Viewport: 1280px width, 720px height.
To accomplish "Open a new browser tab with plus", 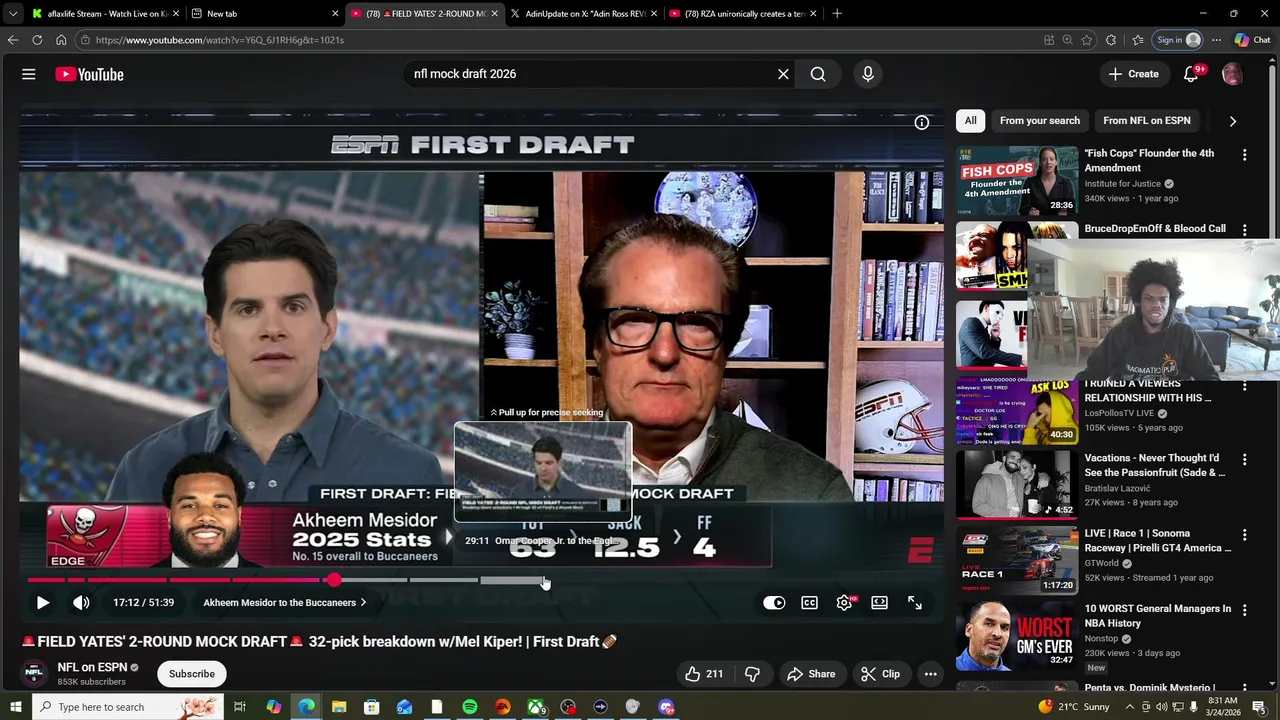I will (x=837, y=14).
